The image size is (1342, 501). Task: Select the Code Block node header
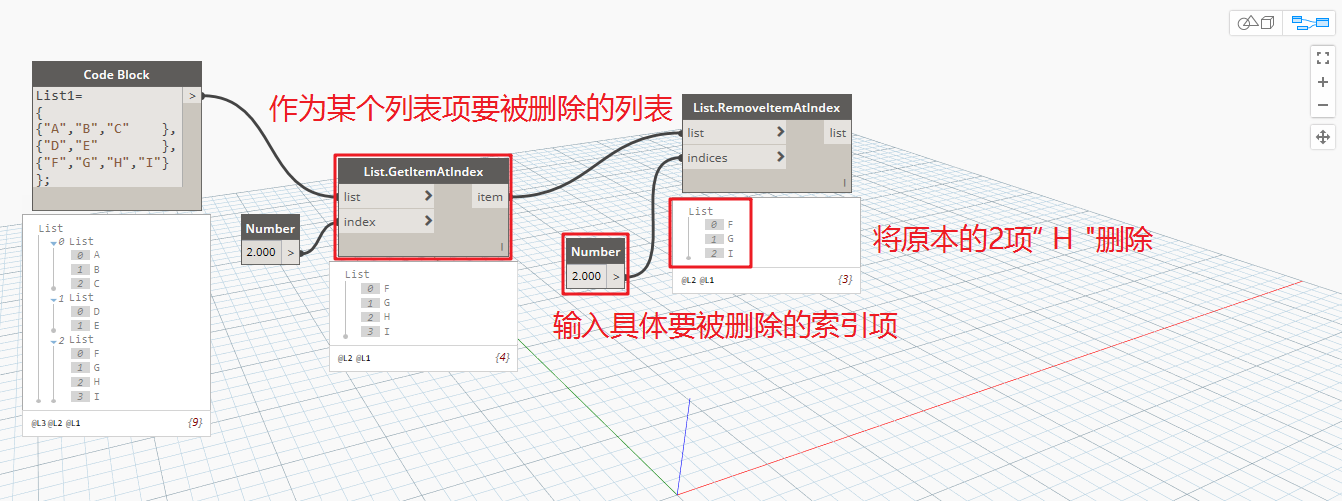[x=117, y=74]
